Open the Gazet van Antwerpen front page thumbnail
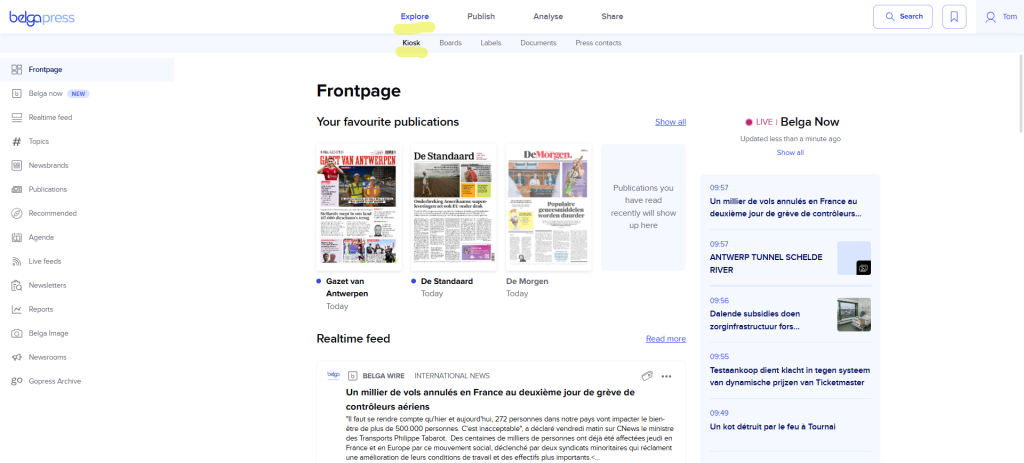Image resolution: width=1024 pixels, height=463 pixels. (359, 207)
